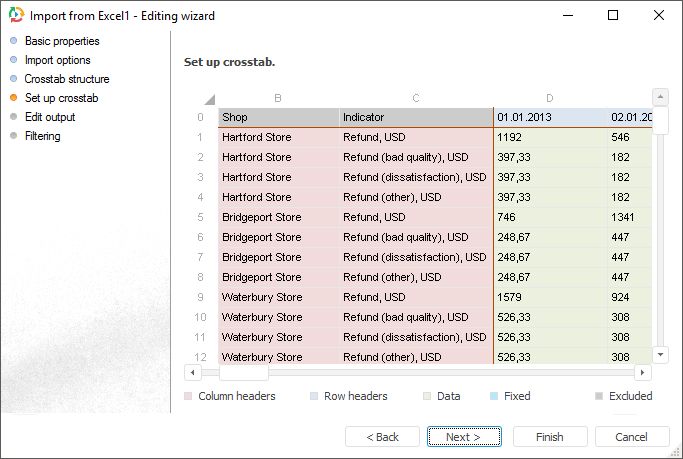Select the Indicator header cell

(415, 117)
